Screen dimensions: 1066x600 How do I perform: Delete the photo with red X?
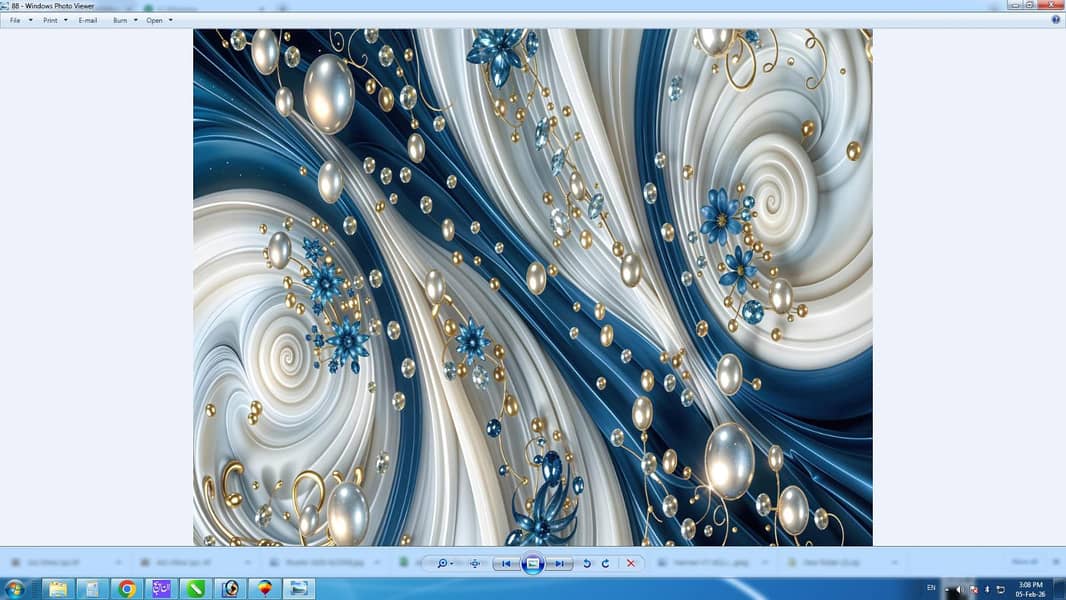(630, 563)
